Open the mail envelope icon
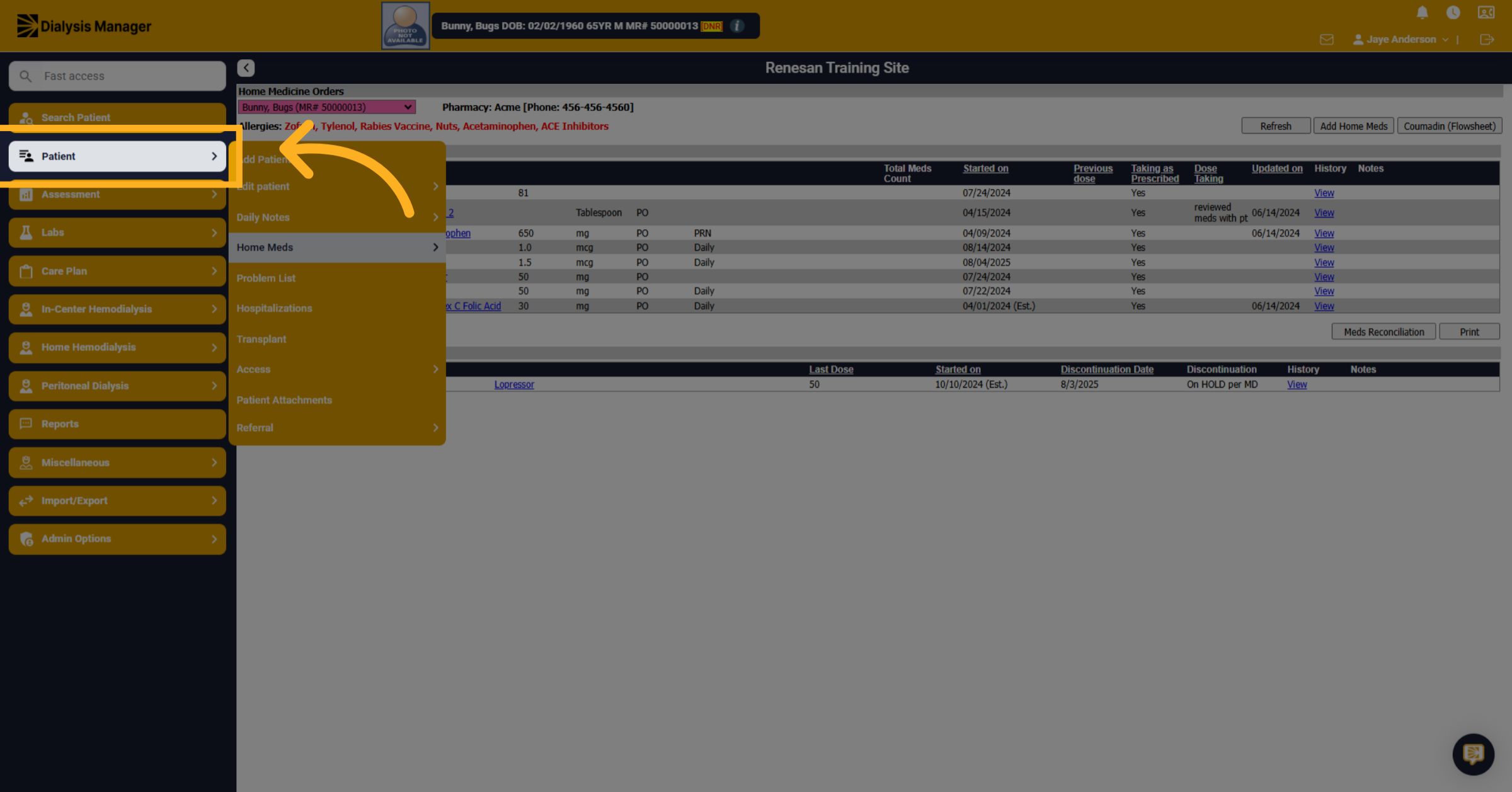 coord(1327,39)
